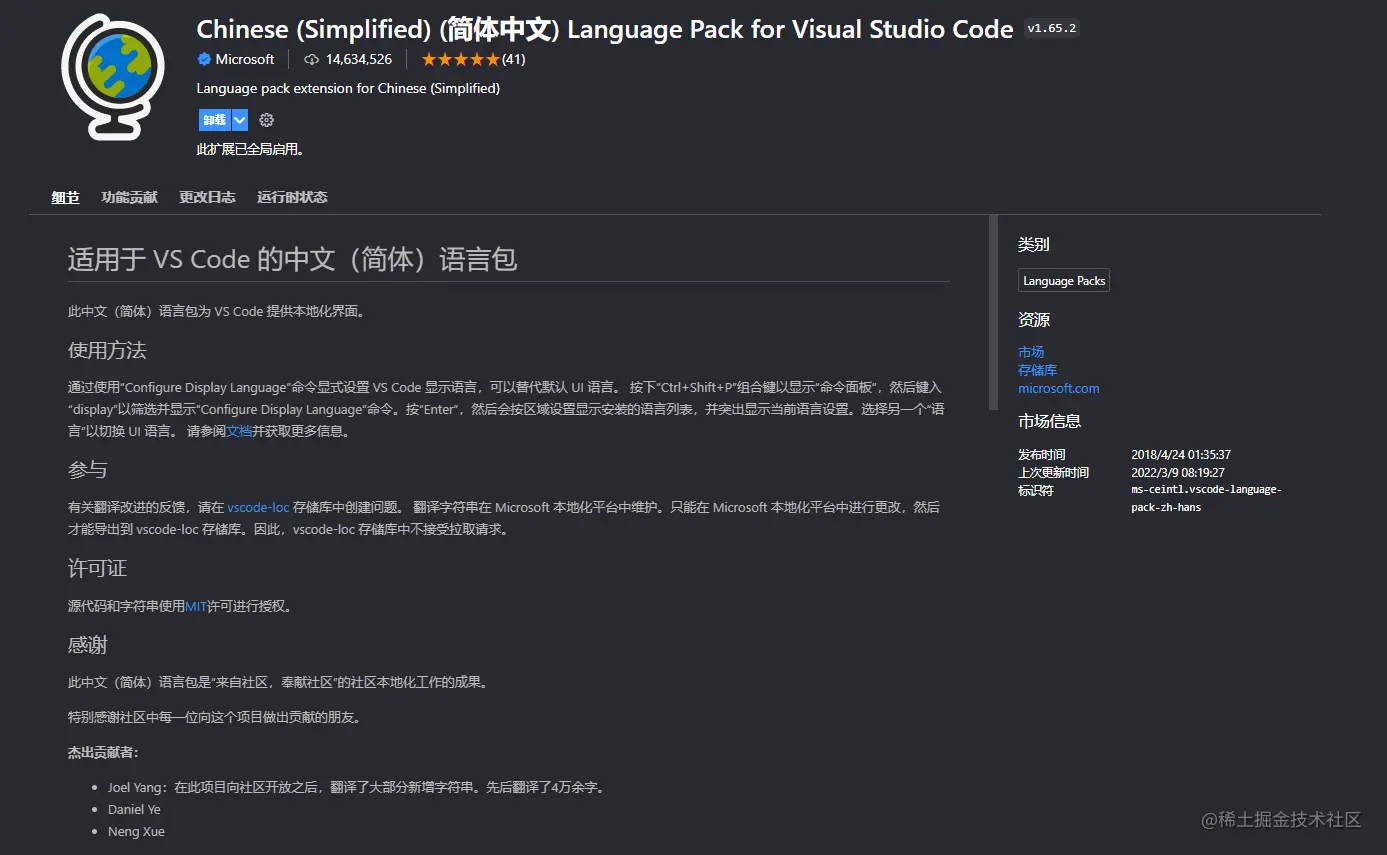Click the 许可证 section heading
1387x855 pixels.
tap(97, 568)
